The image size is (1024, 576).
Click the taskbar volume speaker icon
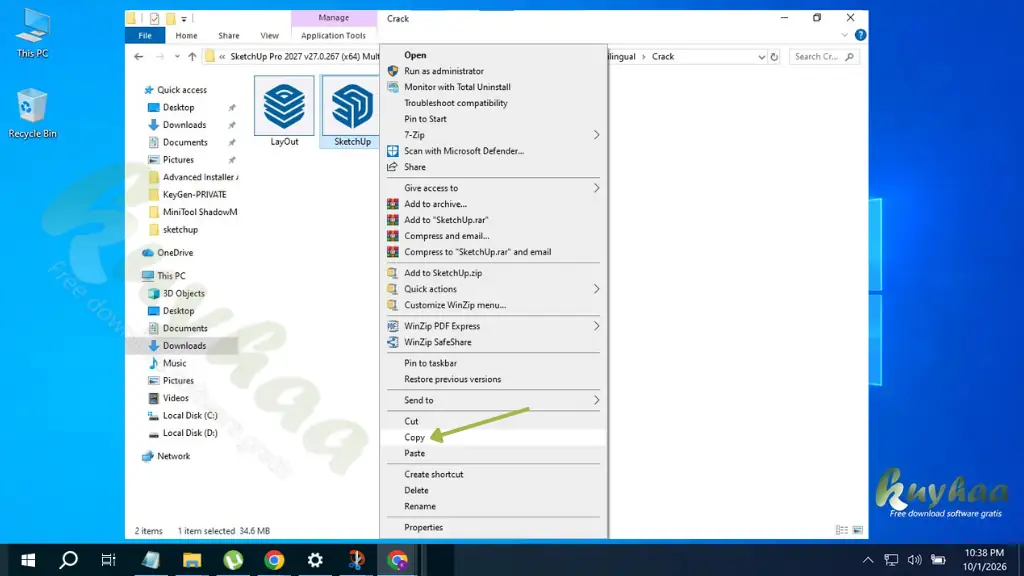[914, 560]
